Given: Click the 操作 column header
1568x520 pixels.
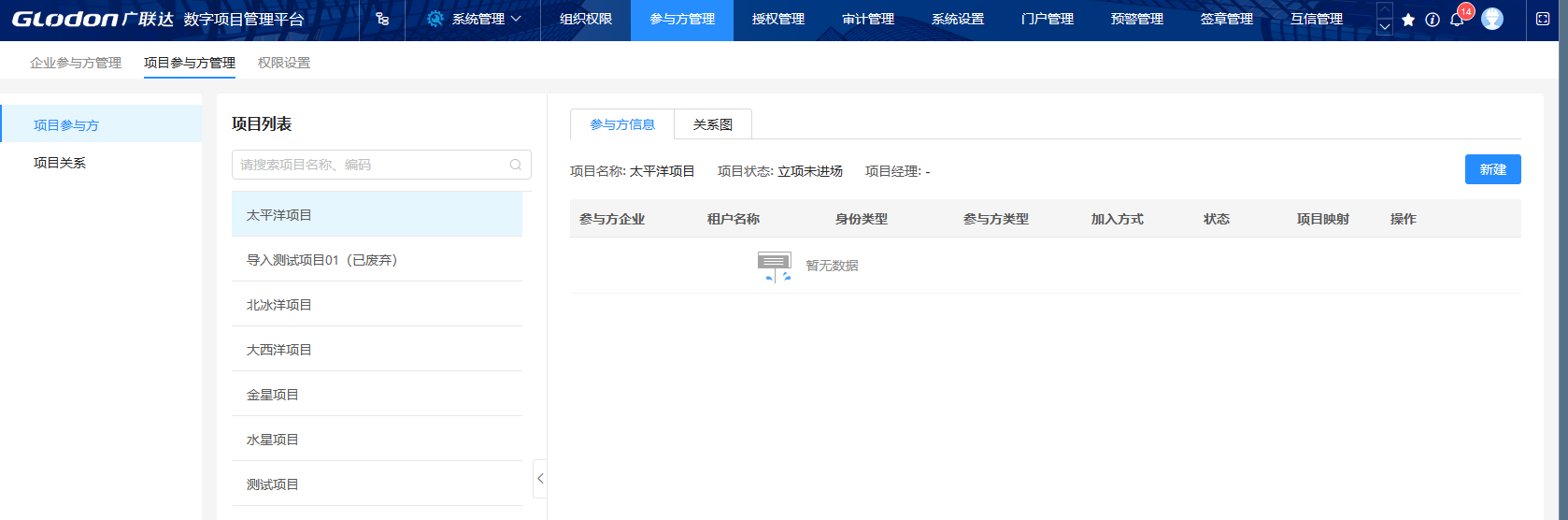Looking at the screenshot, I should 1404,219.
